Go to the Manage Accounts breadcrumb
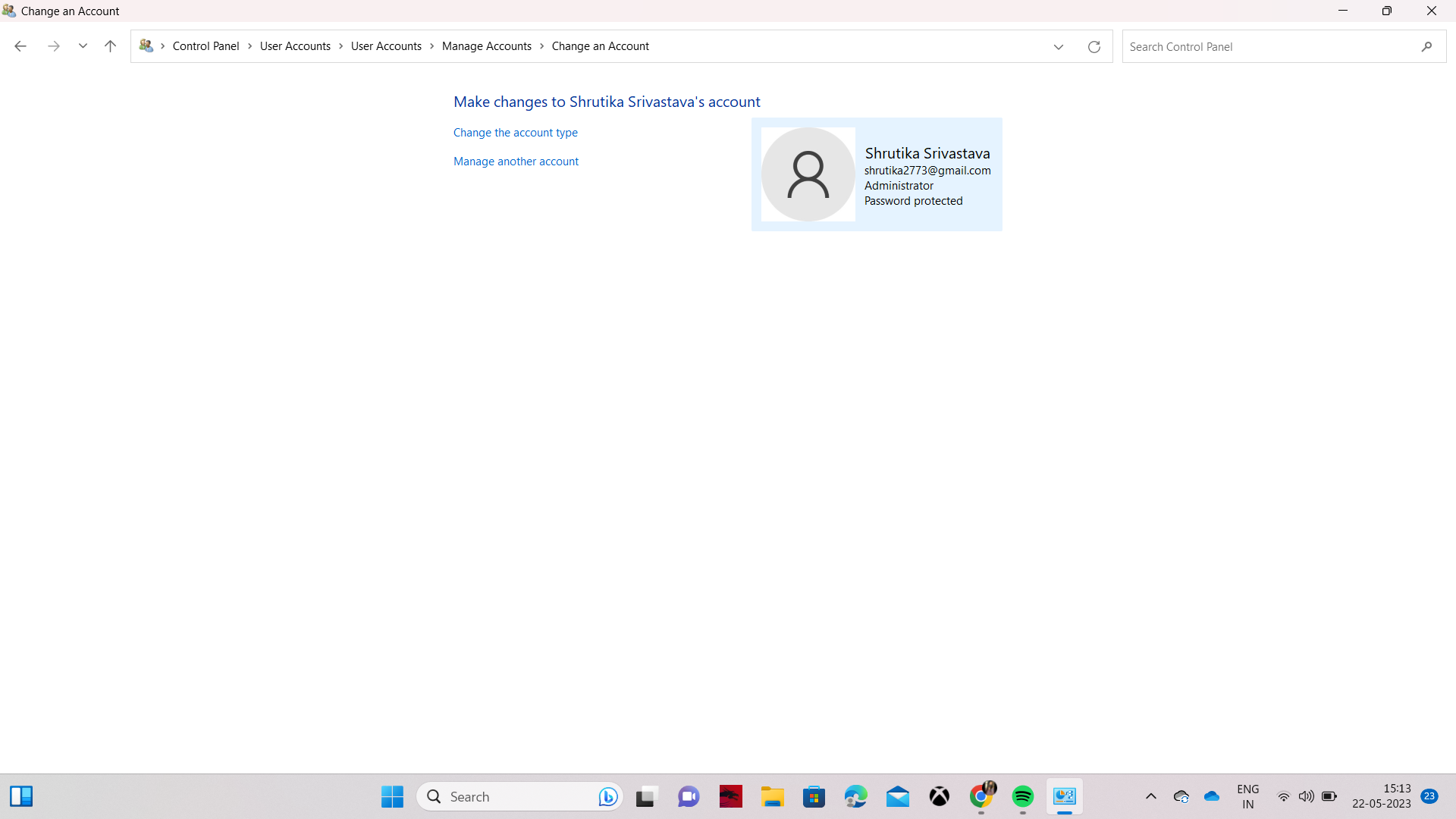Viewport: 1456px width, 819px height. pos(486,46)
